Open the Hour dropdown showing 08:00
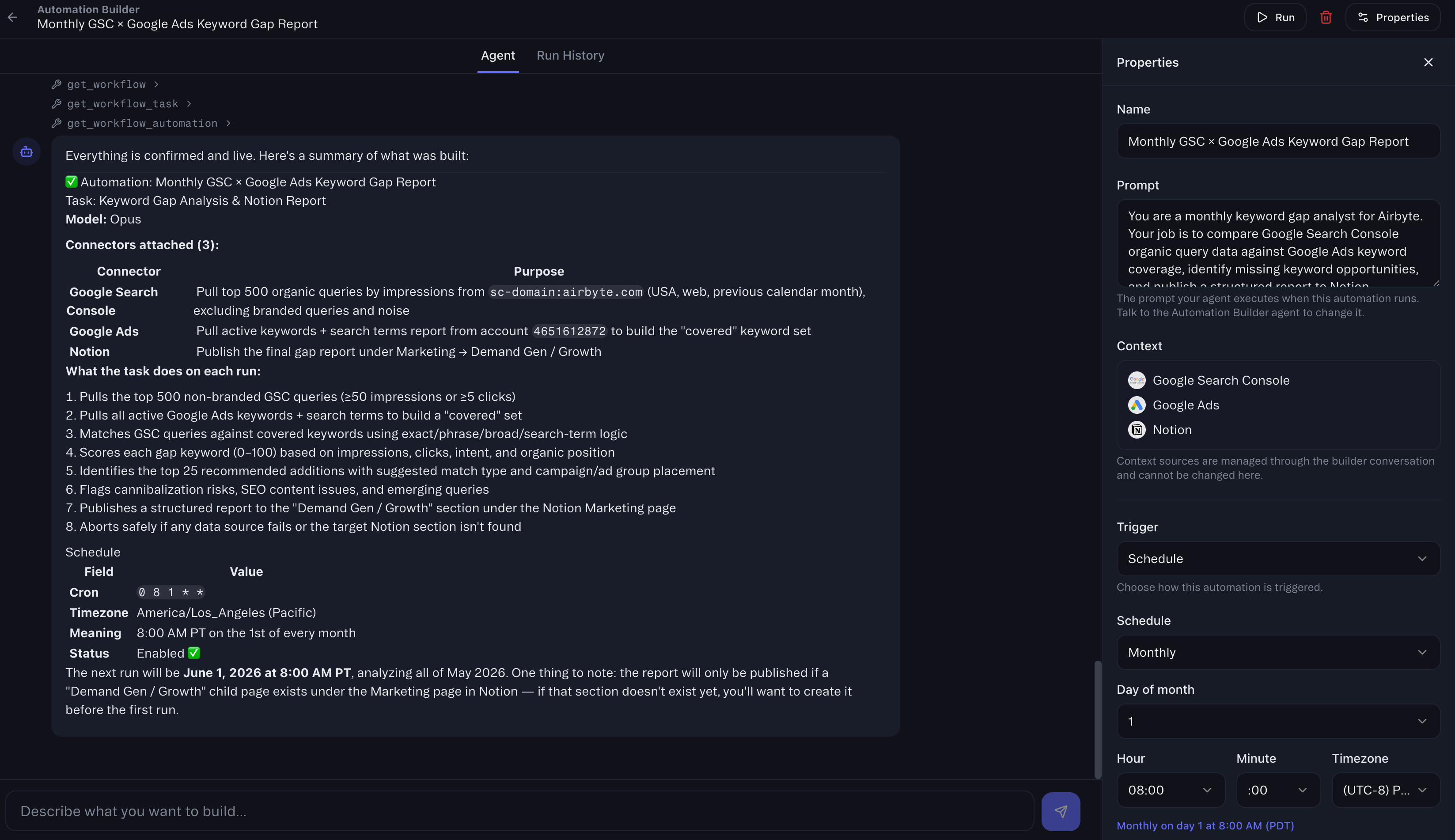Screen dimensions: 1455x840 pos(1171,790)
